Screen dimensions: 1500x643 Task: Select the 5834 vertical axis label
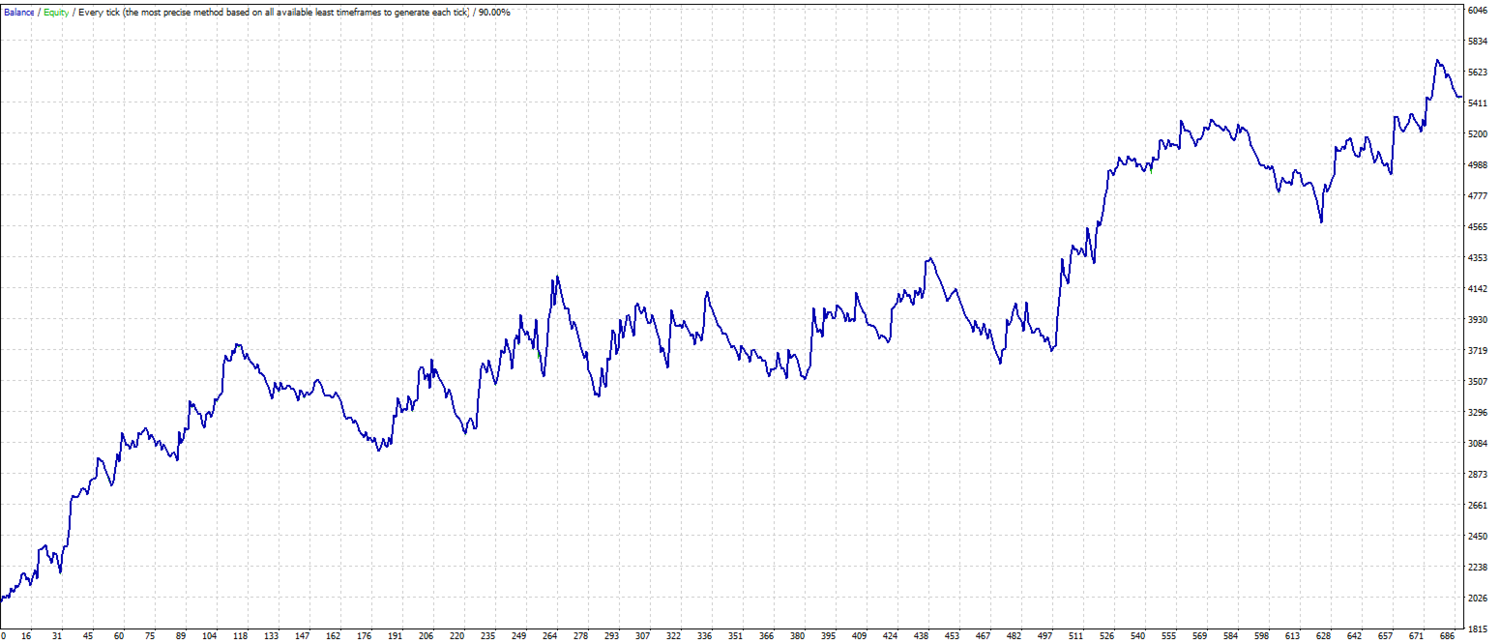[x=1477, y=41]
